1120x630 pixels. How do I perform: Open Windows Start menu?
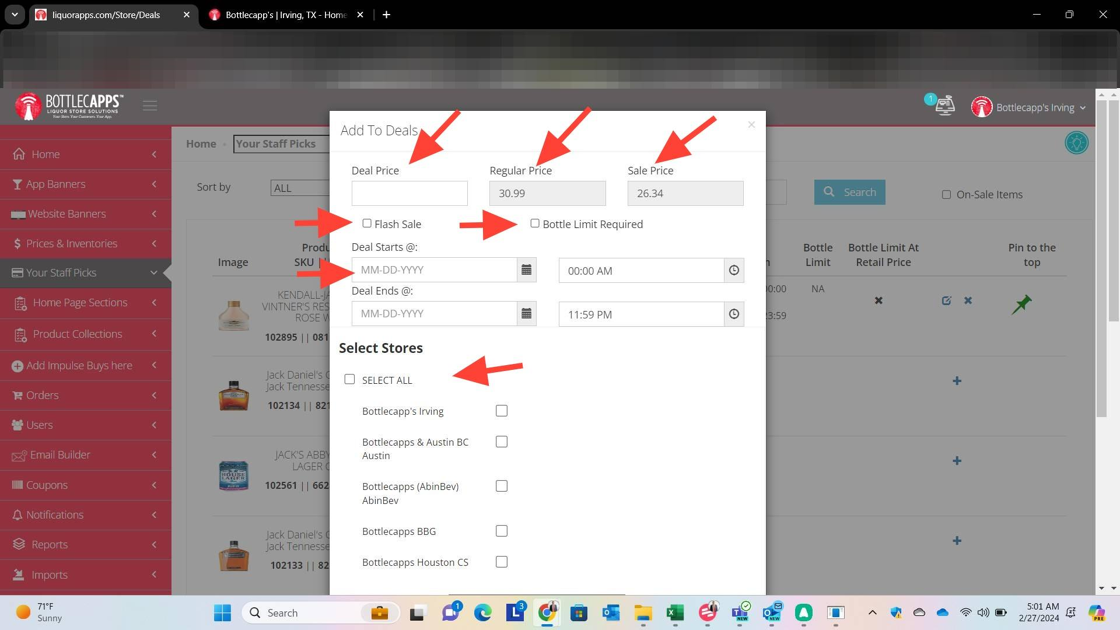[x=222, y=612]
